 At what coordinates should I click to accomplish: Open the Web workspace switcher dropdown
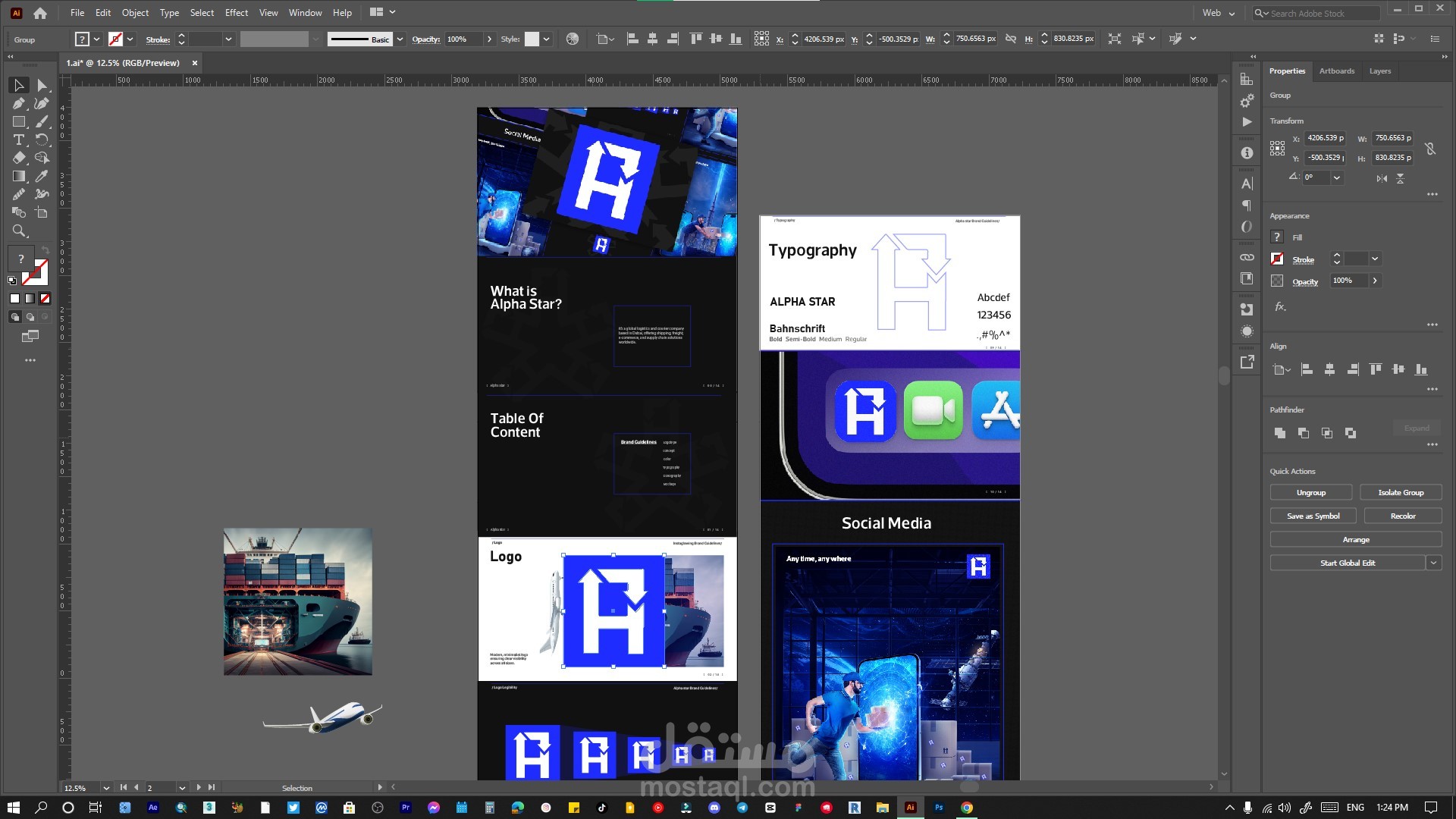click(x=1219, y=13)
